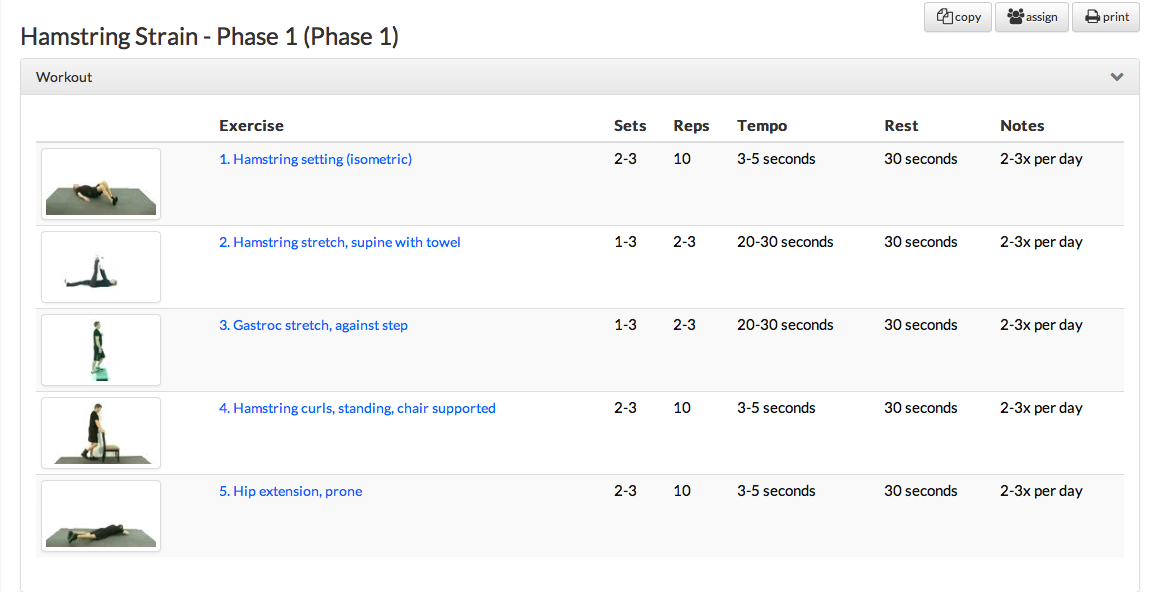Click the Exercise column header
This screenshot has width=1155, height=592.
[x=251, y=126]
